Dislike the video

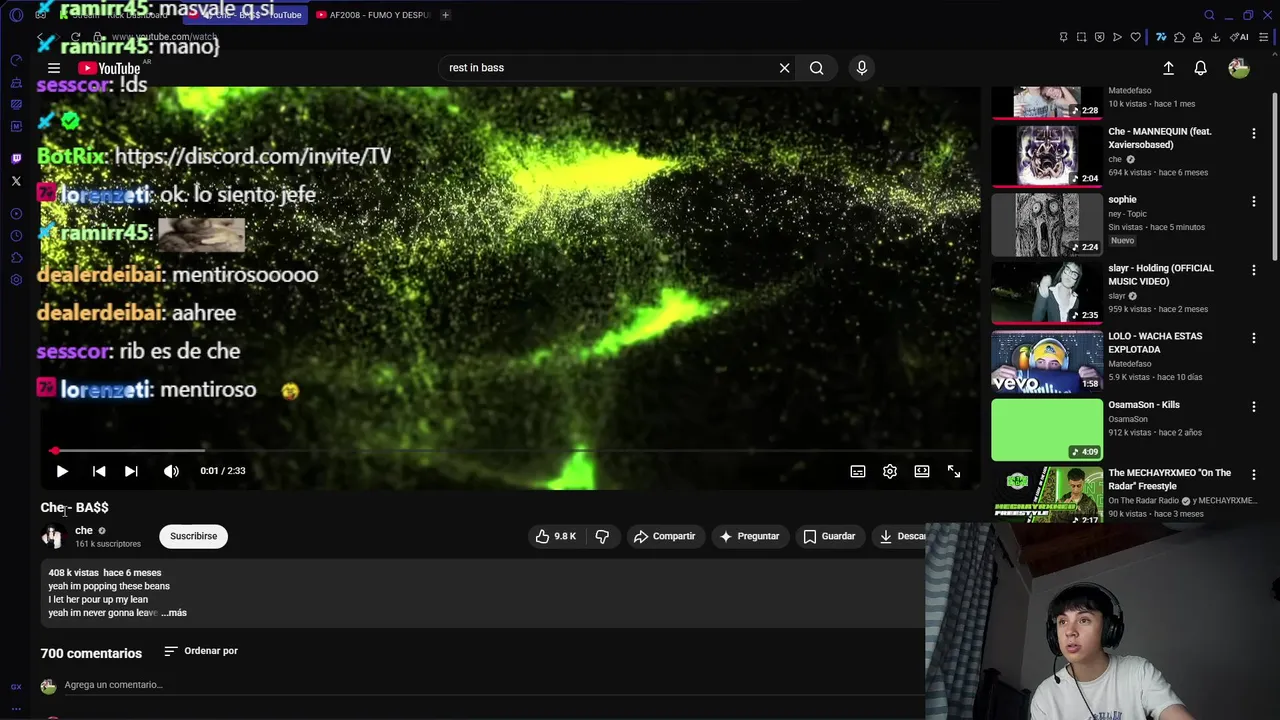pyautogui.click(x=602, y=537)
